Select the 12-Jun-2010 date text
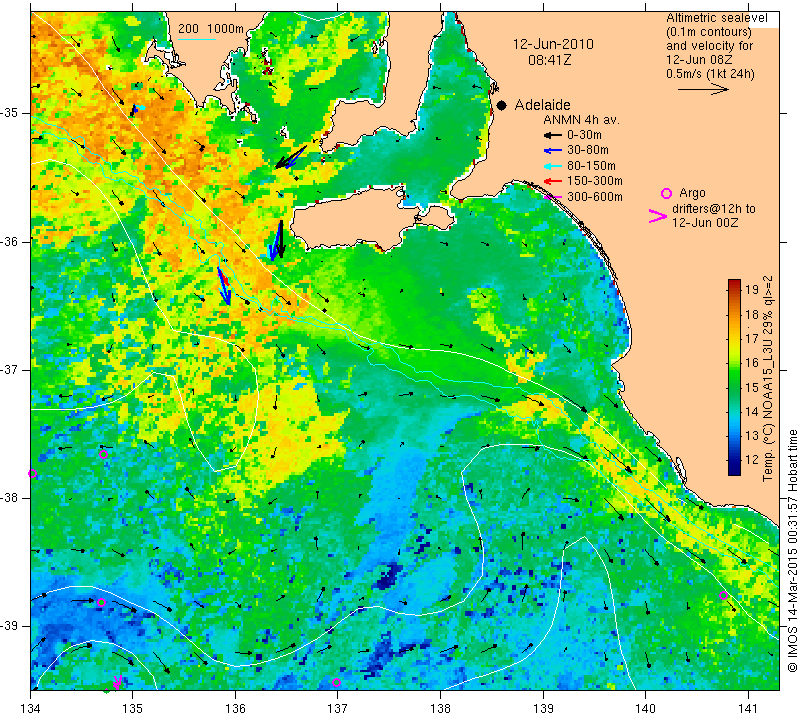The image size is (800, 720). (553, 44)
